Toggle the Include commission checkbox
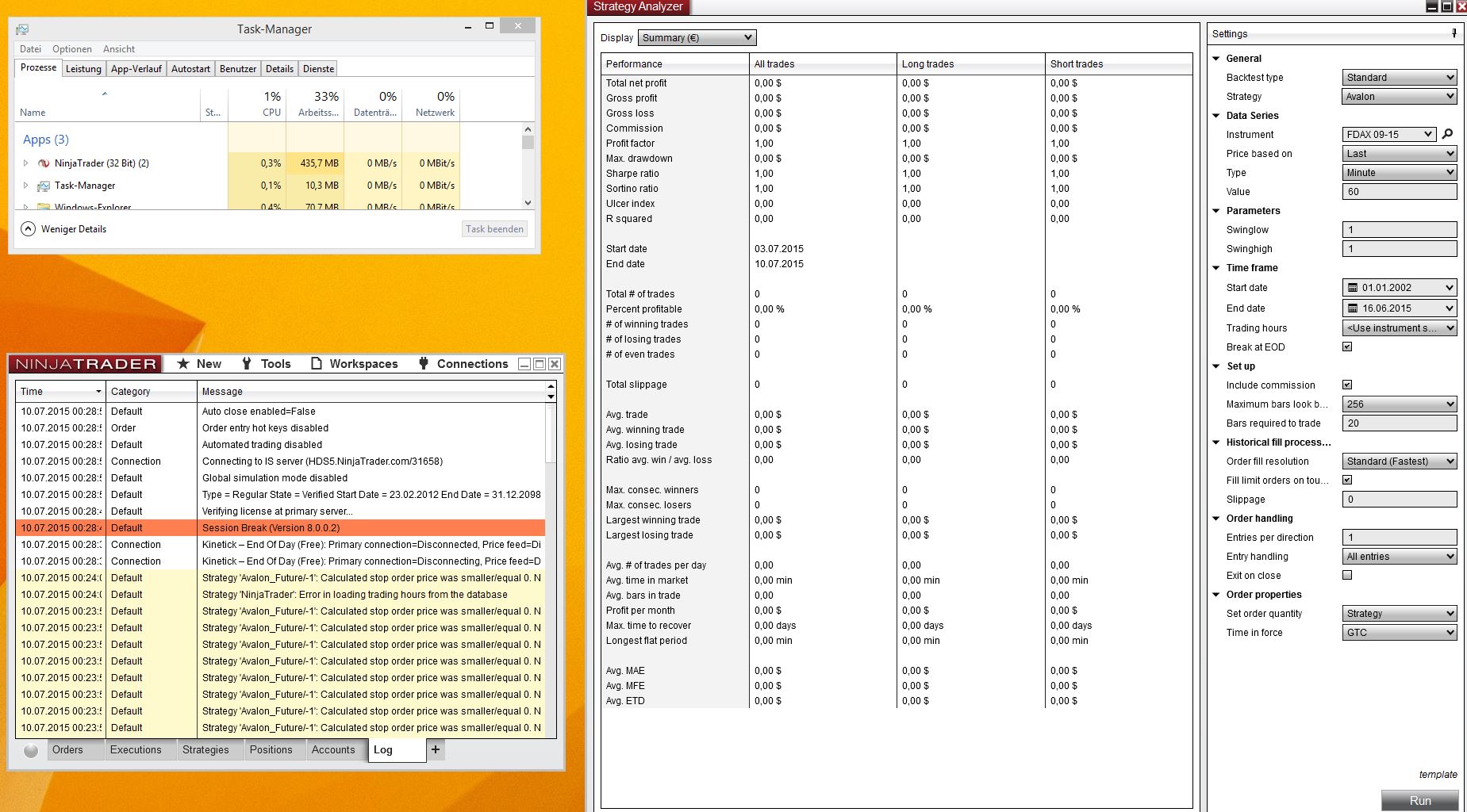The width and height of the screenshot is (1467, 812). pyautogui.click(x=1347, y=385)
